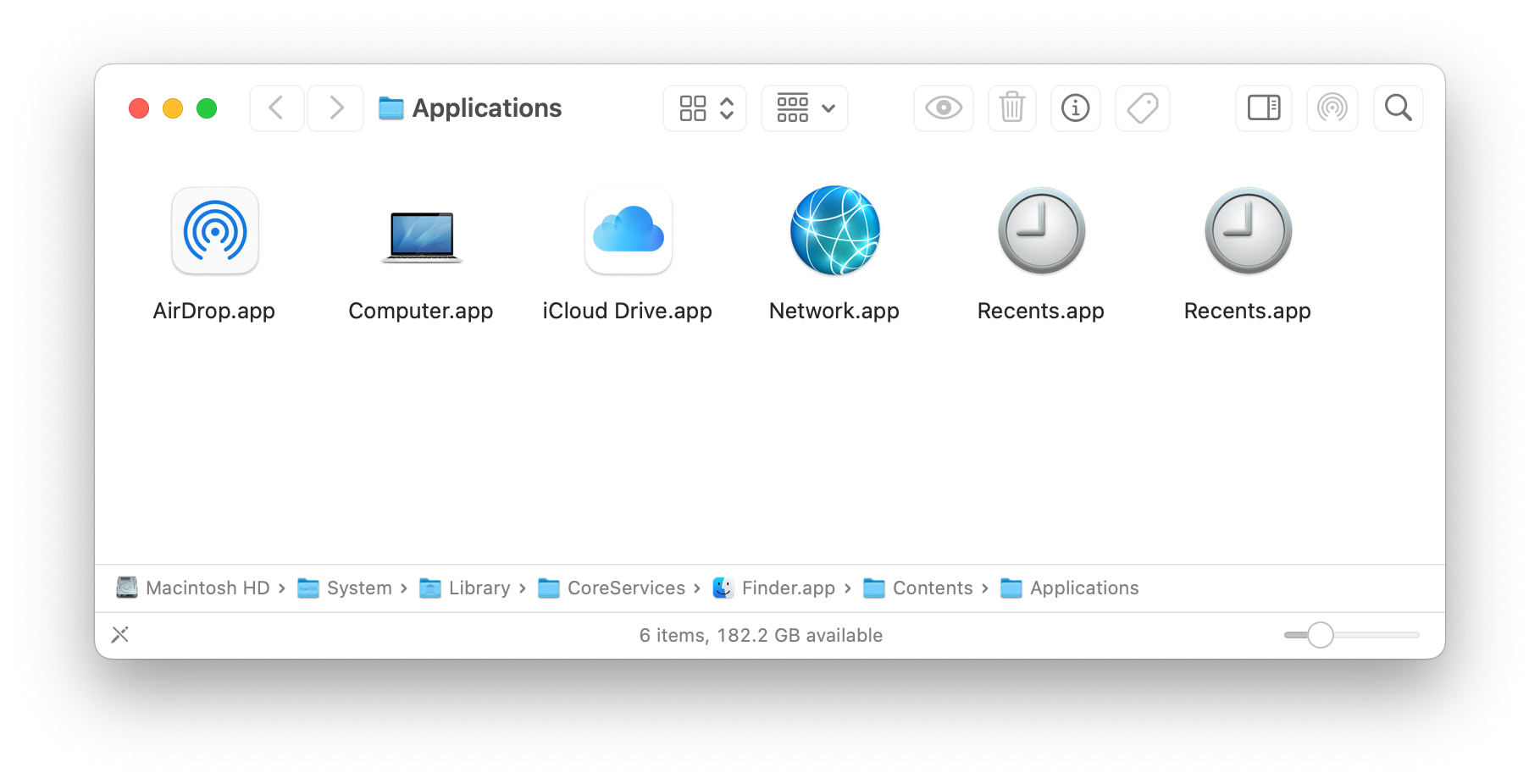Click the forward navigation button

[x=335, y=108]
